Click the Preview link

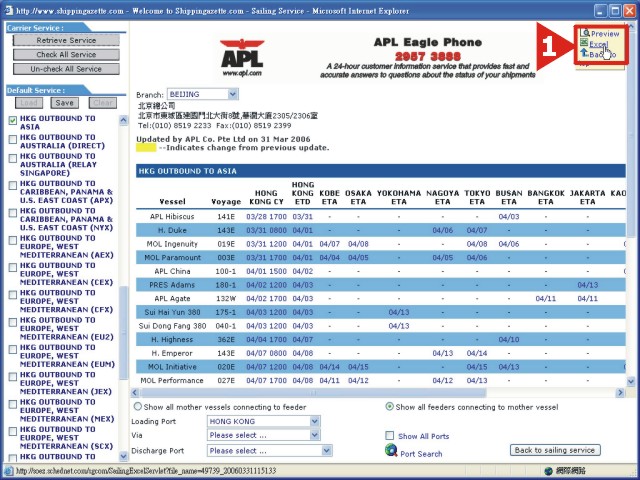605,34
